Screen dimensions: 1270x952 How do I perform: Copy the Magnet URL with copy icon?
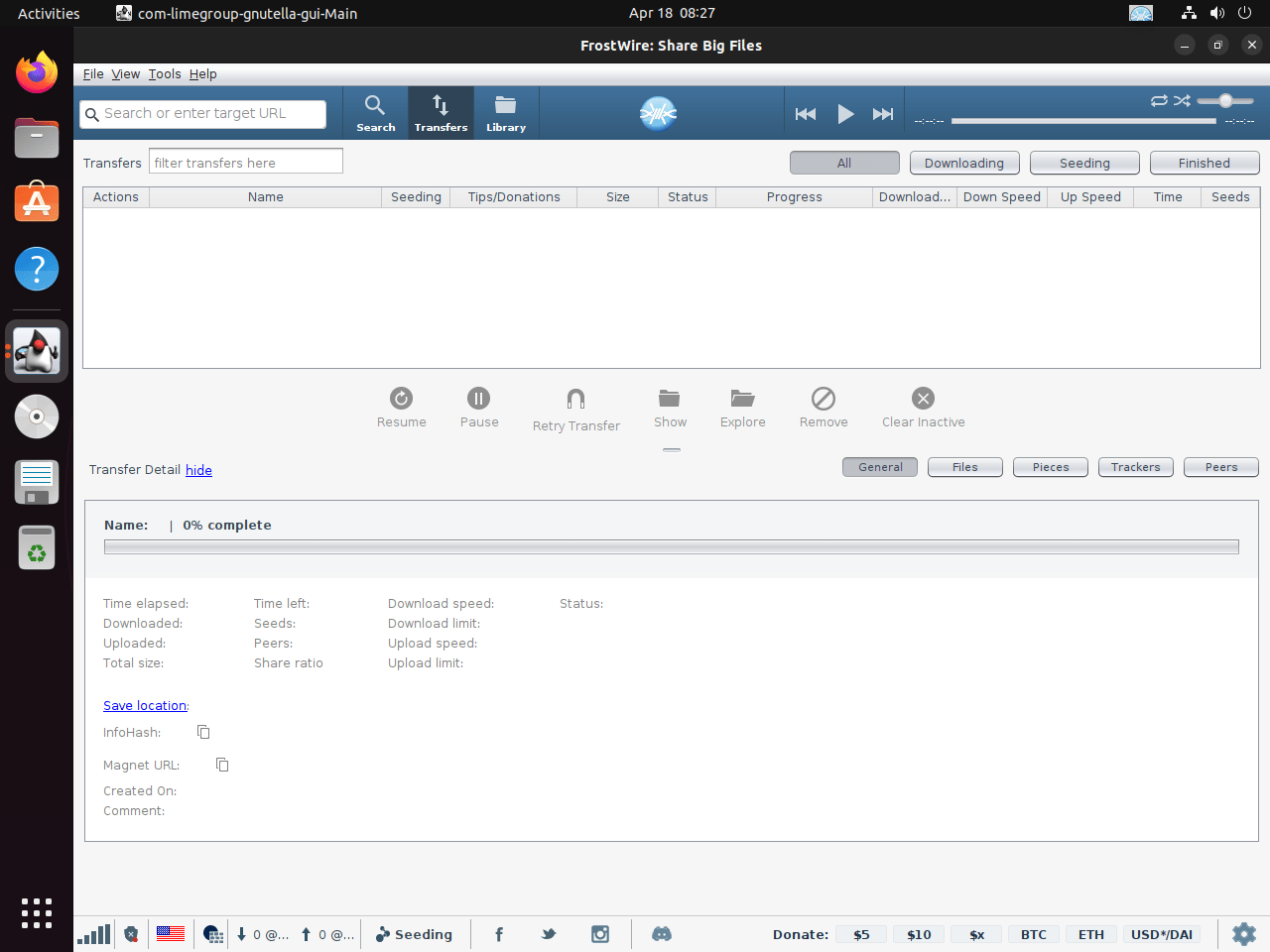click(x=222, y=765)
